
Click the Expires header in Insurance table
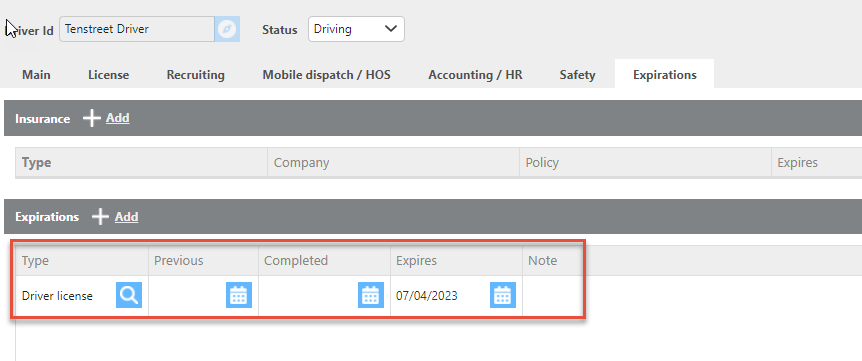click(797, 163)
